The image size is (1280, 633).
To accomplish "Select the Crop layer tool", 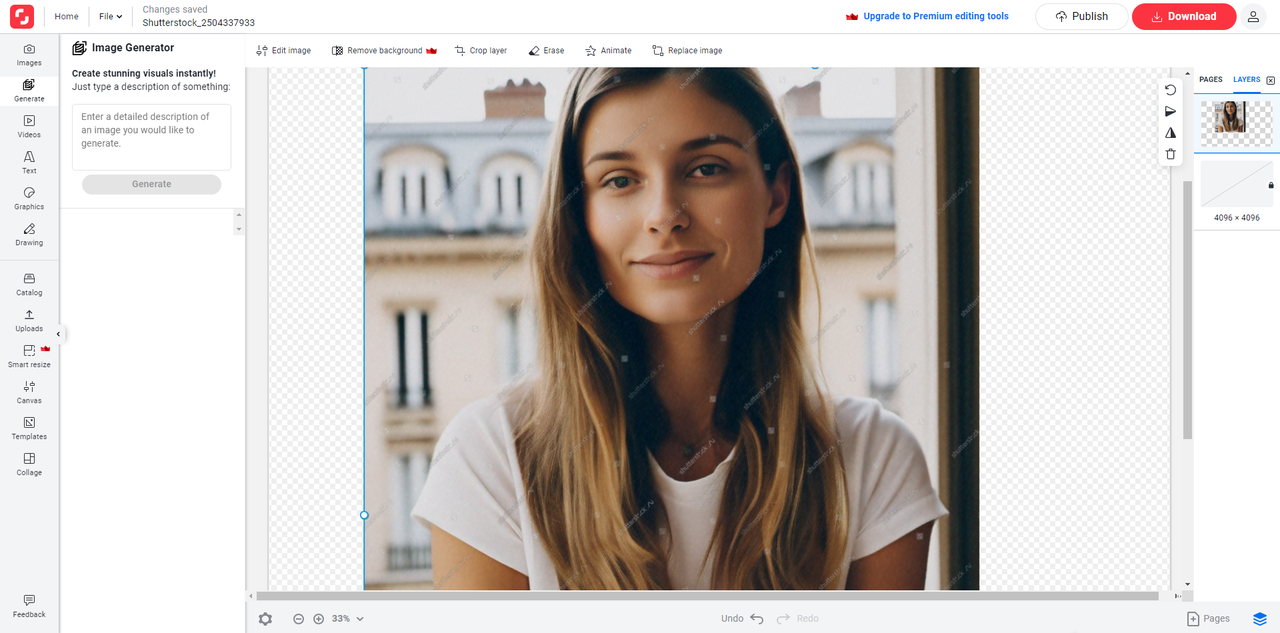I will point(481,51).
